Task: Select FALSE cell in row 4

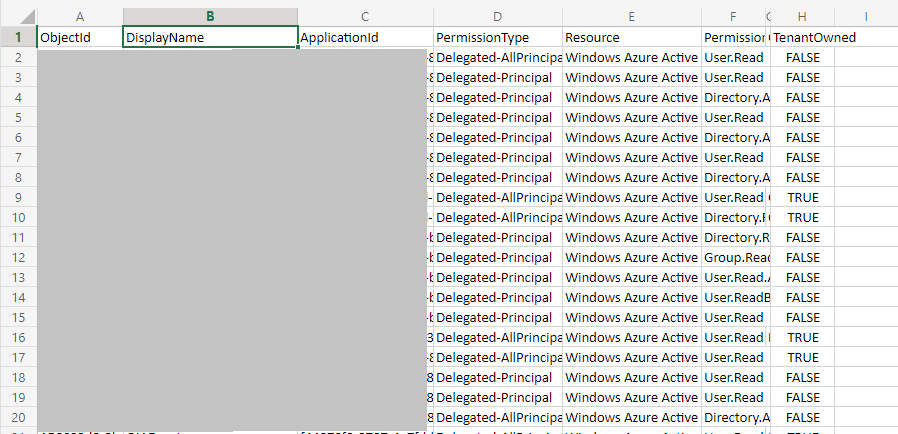Action: tap(802, 97)
